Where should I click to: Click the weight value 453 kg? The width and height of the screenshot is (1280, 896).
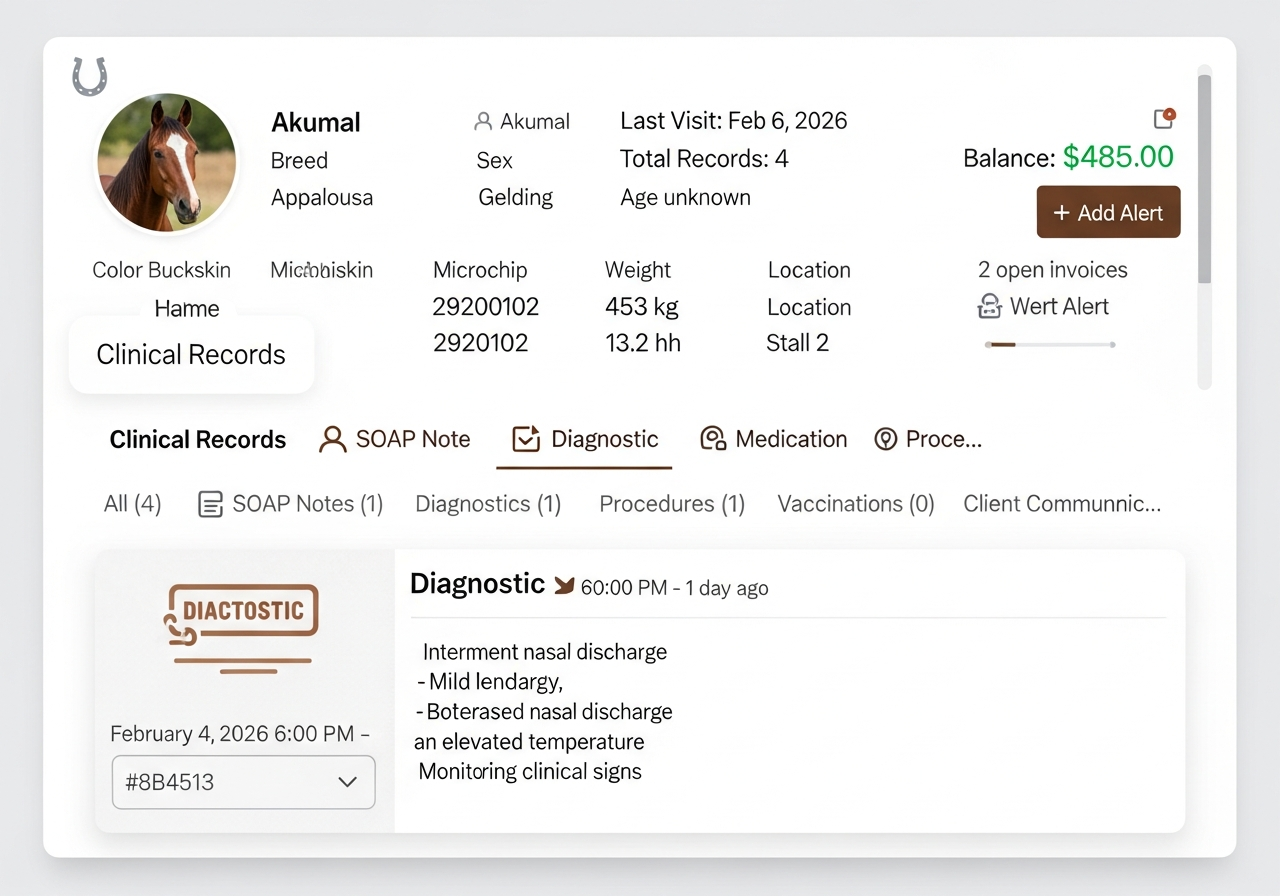(641, 307)
